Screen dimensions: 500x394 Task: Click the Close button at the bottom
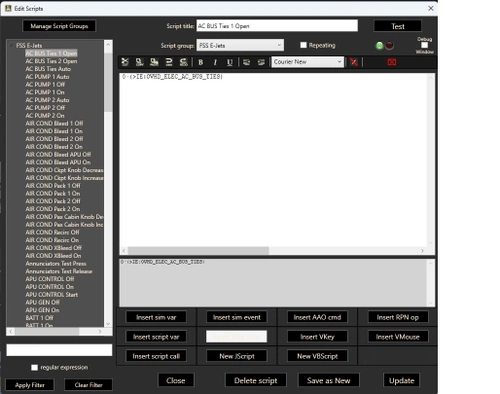pyautogui.click(x=176, y=380)
